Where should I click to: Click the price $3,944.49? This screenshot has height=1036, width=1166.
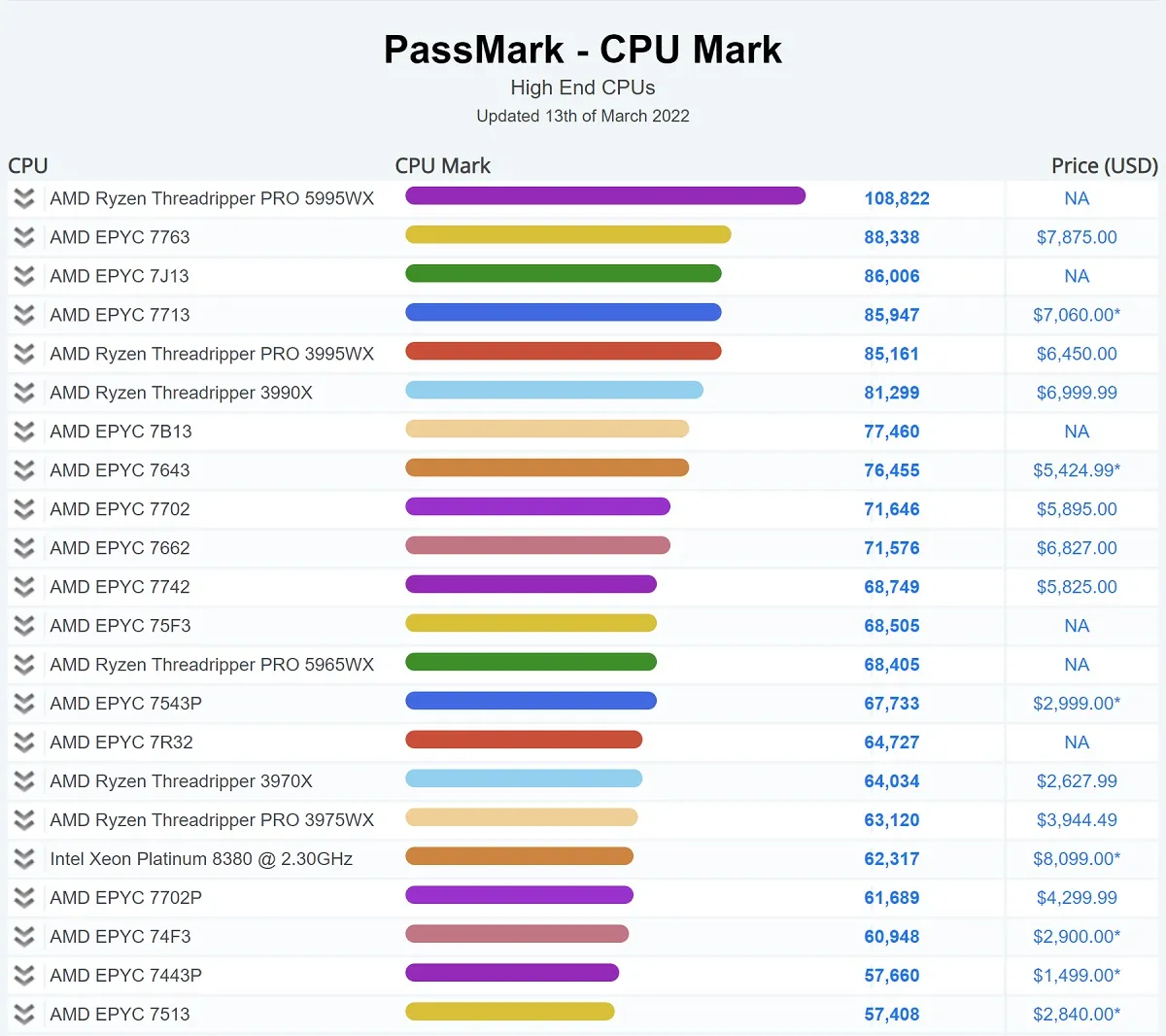pyautogui.click(x=1077, y=820)
